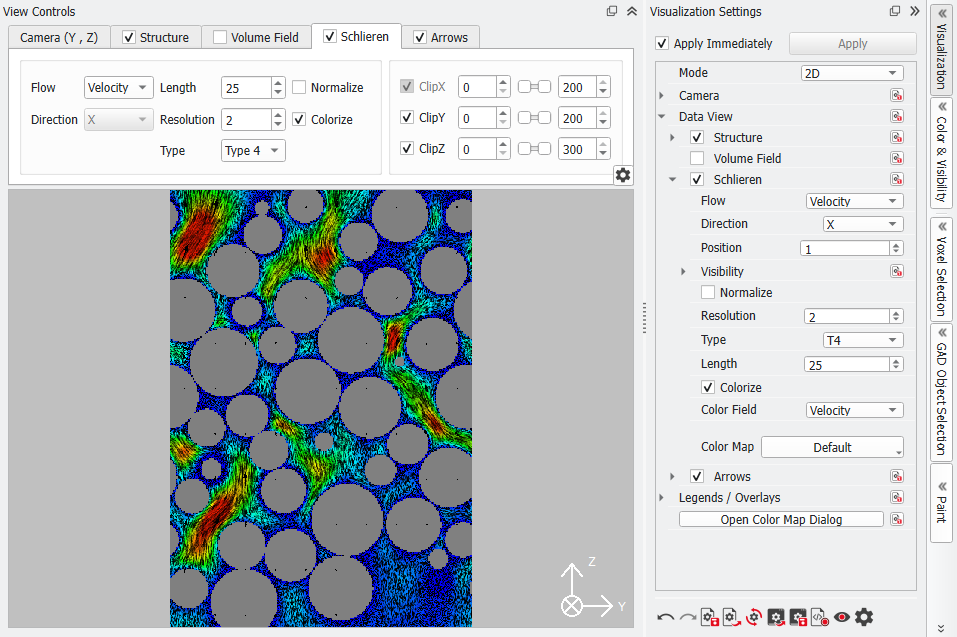Open the Color Field Velocity dropdown
Viewport: 957px width, 637px height.
click(854, 410)
